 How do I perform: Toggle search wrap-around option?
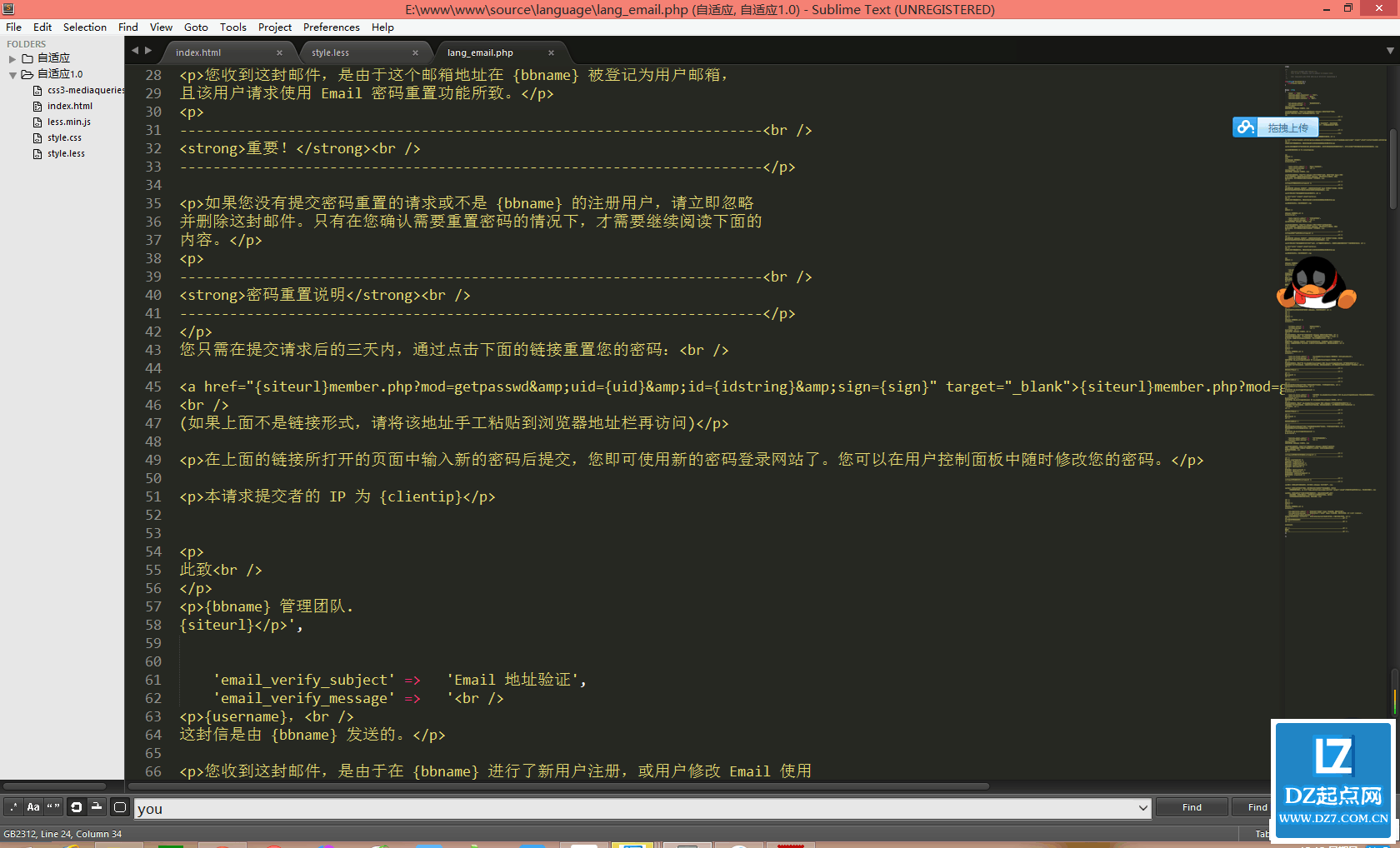[x=76, y=806]
